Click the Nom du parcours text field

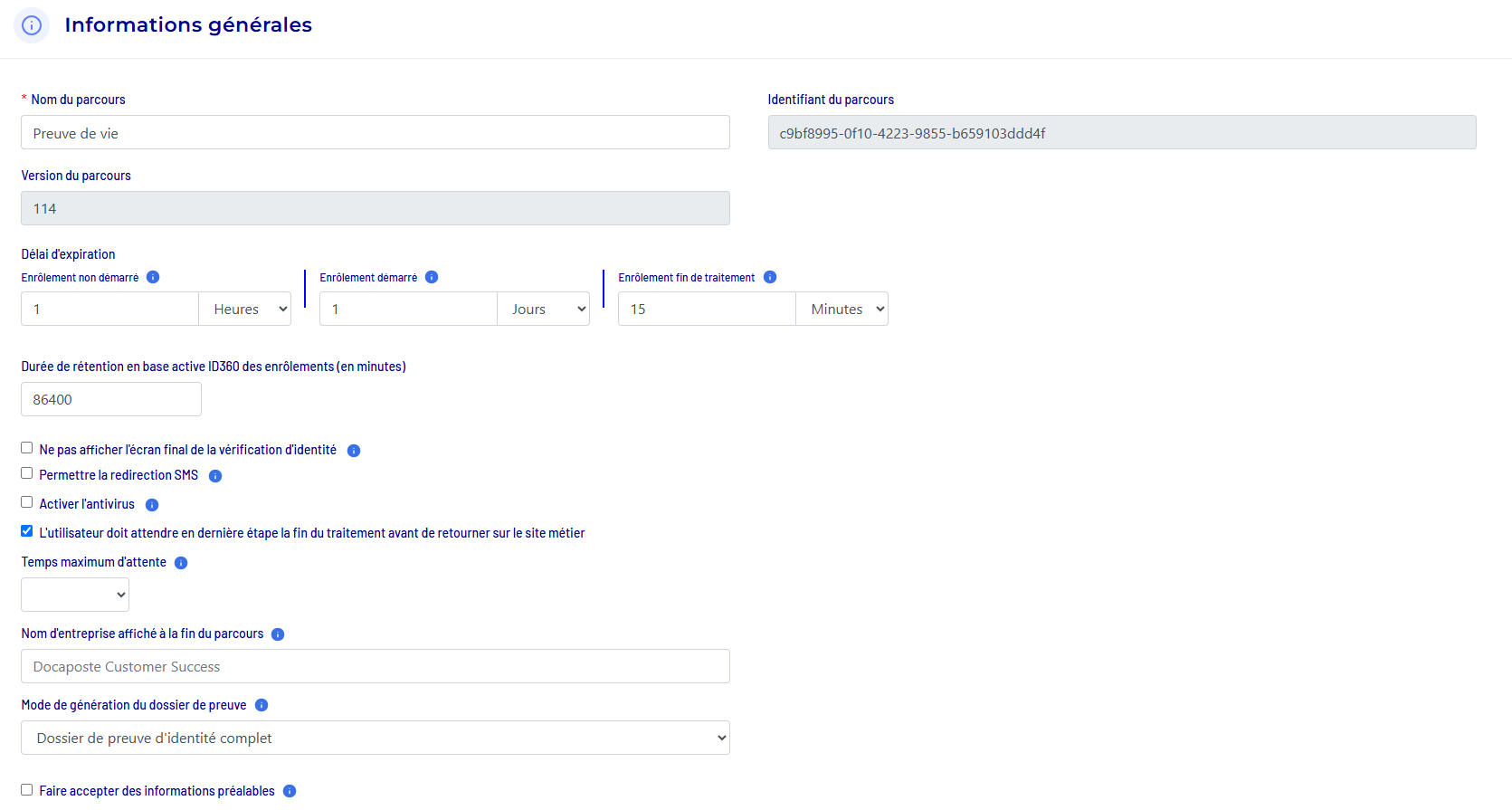pos(376,133)
